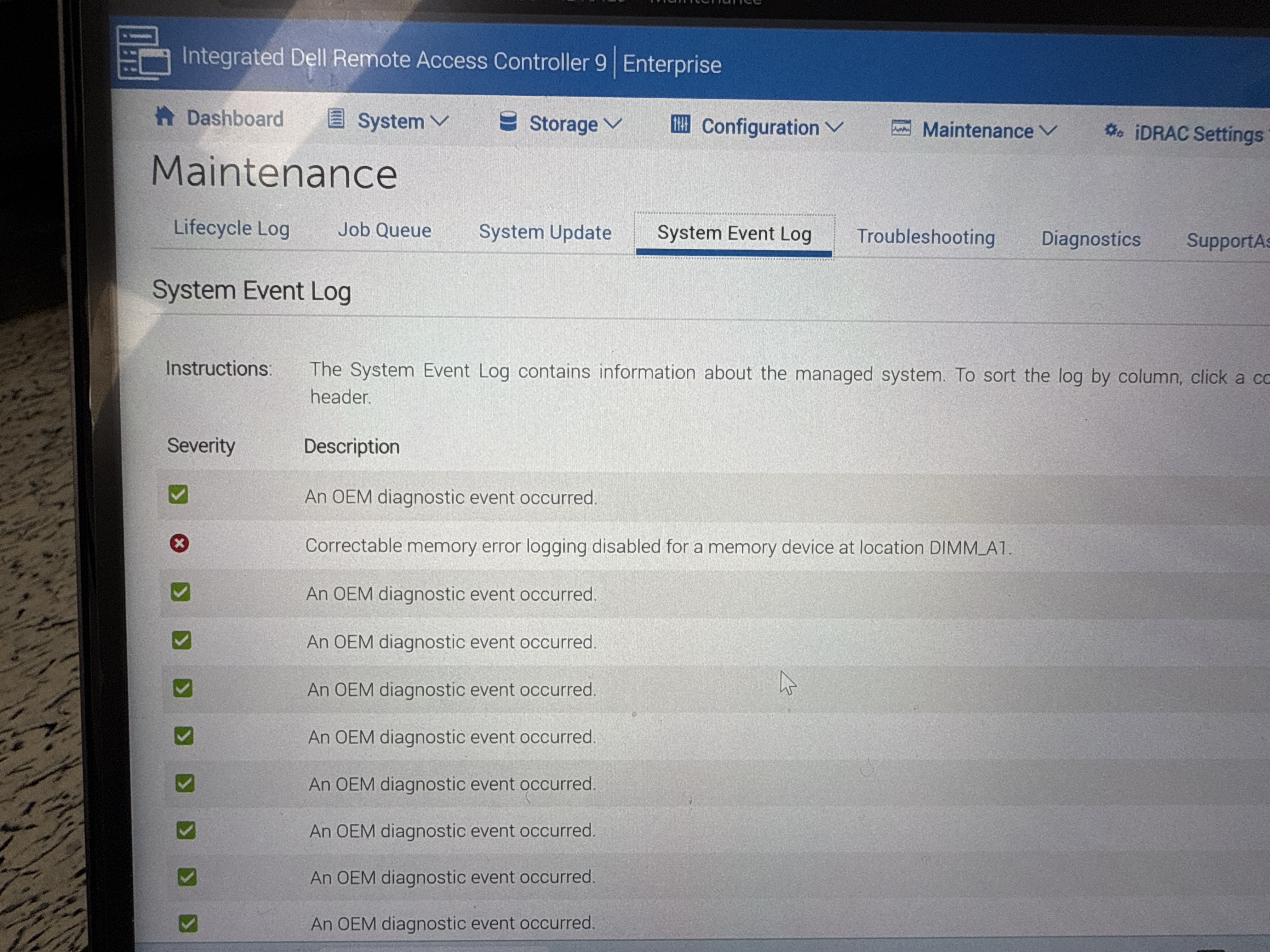The image size is (1270, 952).
Task: Open the Job Queue tab
Action: 384,230
